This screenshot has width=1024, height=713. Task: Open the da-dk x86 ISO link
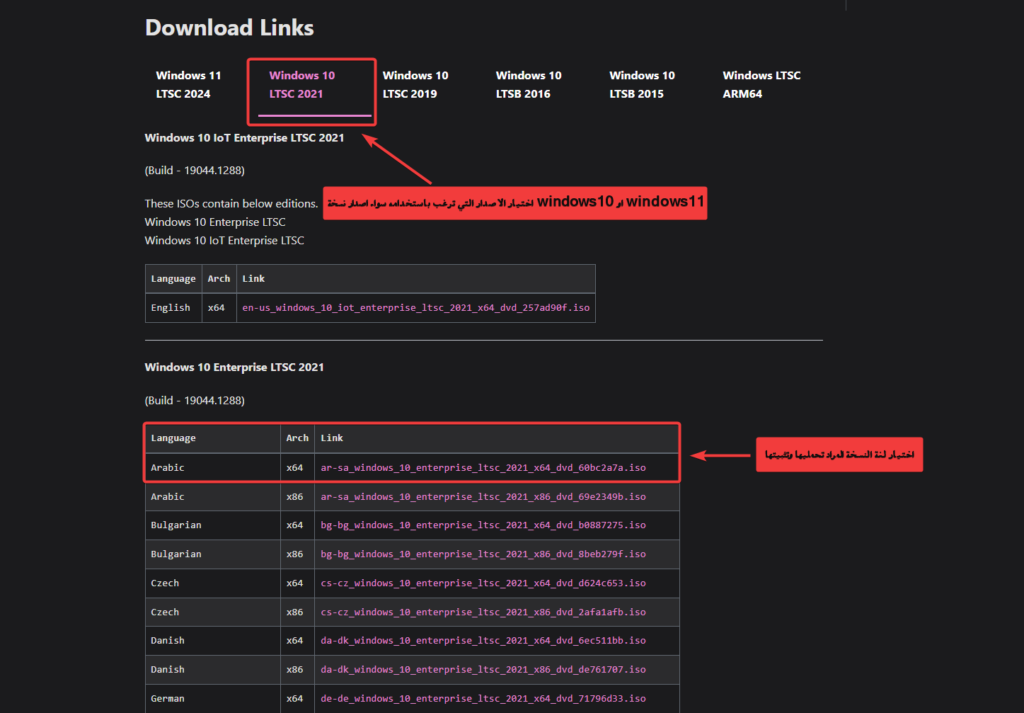pos(483,670)
